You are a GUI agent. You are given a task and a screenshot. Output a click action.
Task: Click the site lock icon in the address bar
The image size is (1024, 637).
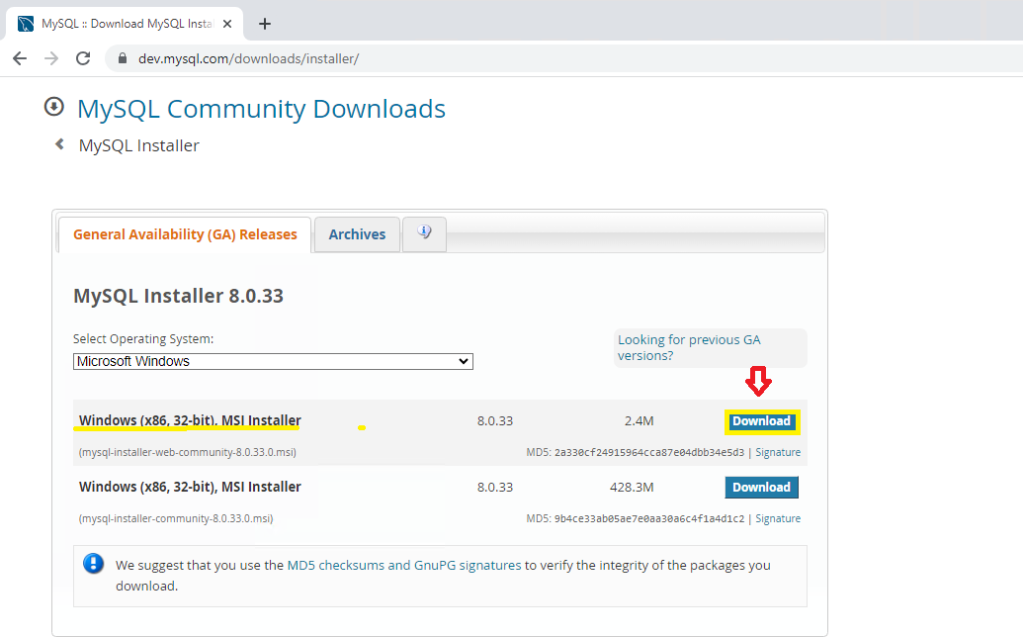(122, 59)
